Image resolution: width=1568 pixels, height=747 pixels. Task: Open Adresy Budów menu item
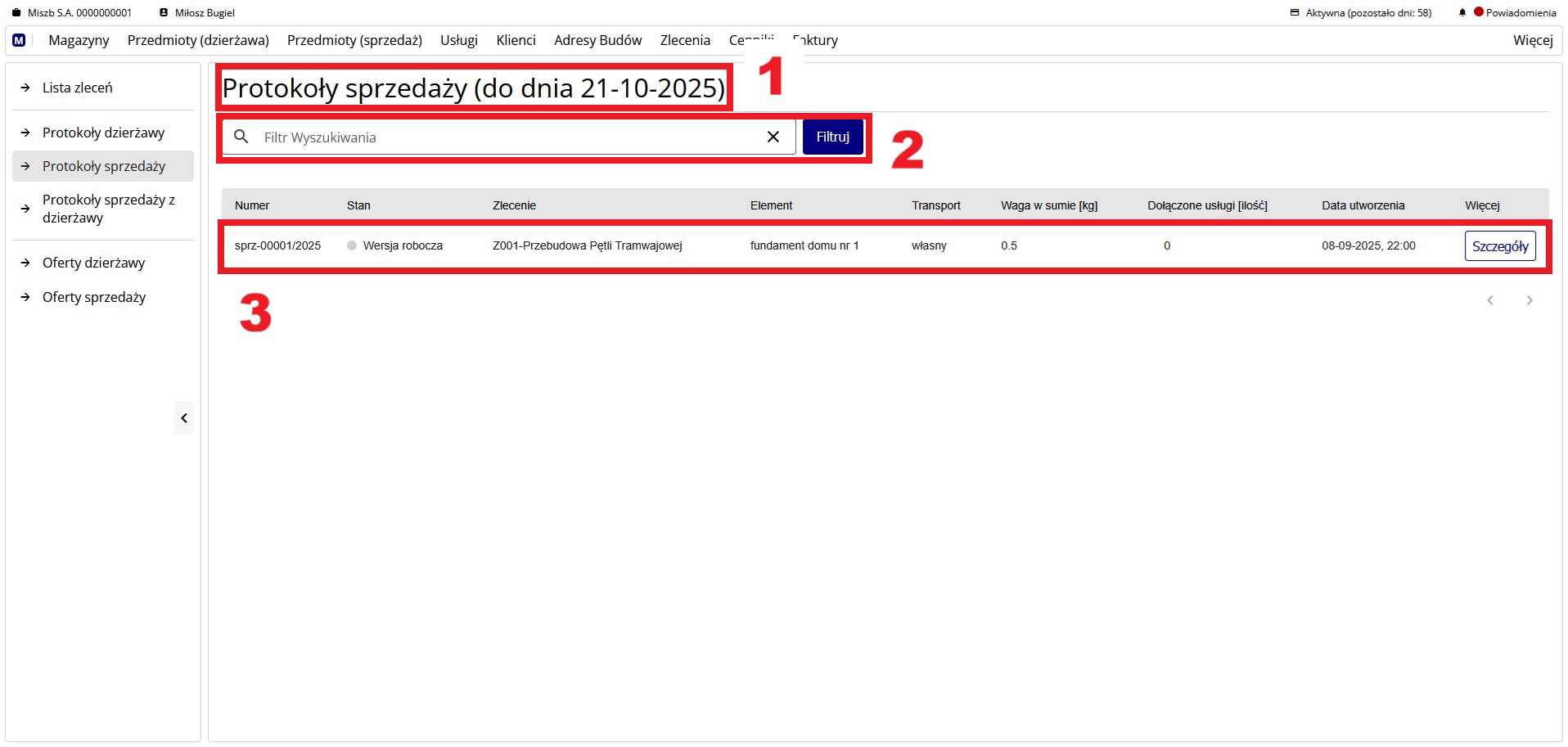pyautogui.click(x=597, y=40)
